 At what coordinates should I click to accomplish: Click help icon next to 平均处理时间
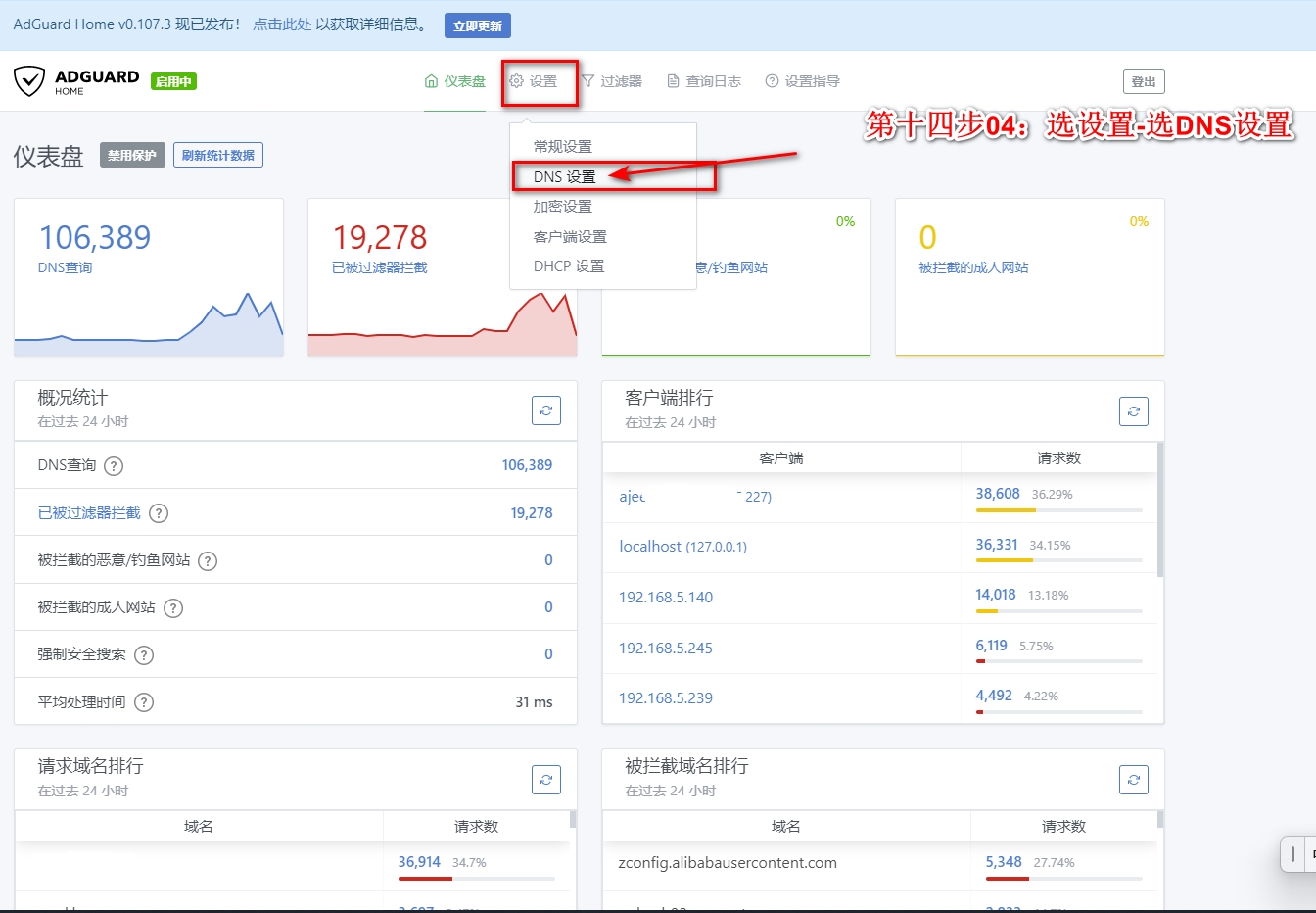click(144, 702)
